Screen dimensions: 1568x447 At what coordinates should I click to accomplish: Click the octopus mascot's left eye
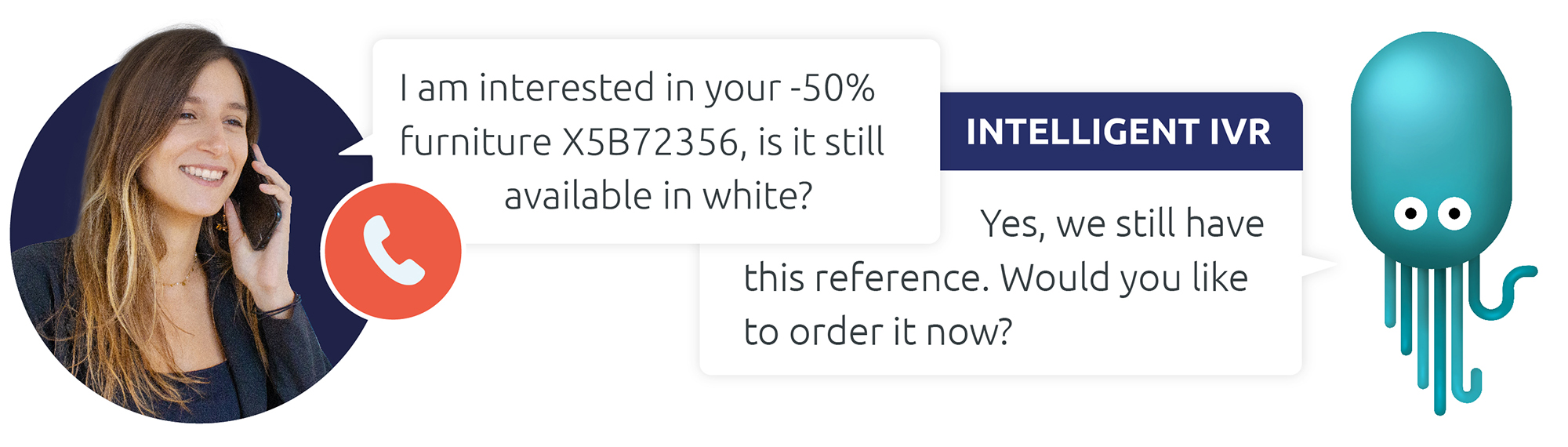coord(1410,213)
